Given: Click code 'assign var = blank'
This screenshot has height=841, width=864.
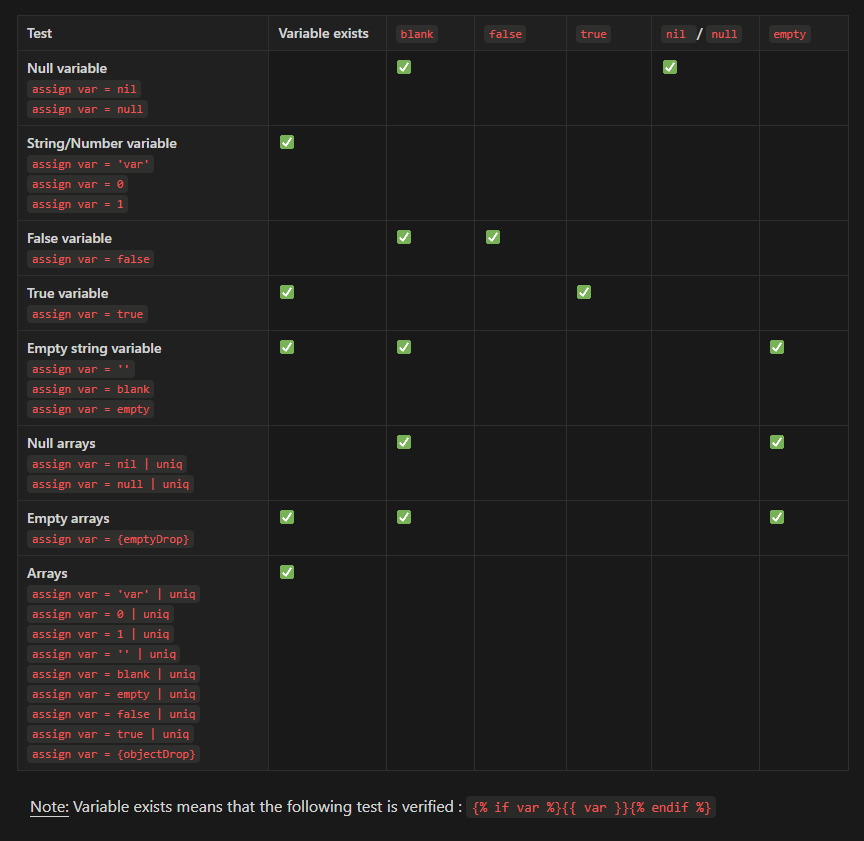Looking at the screenshot, I should coord(90,389).
